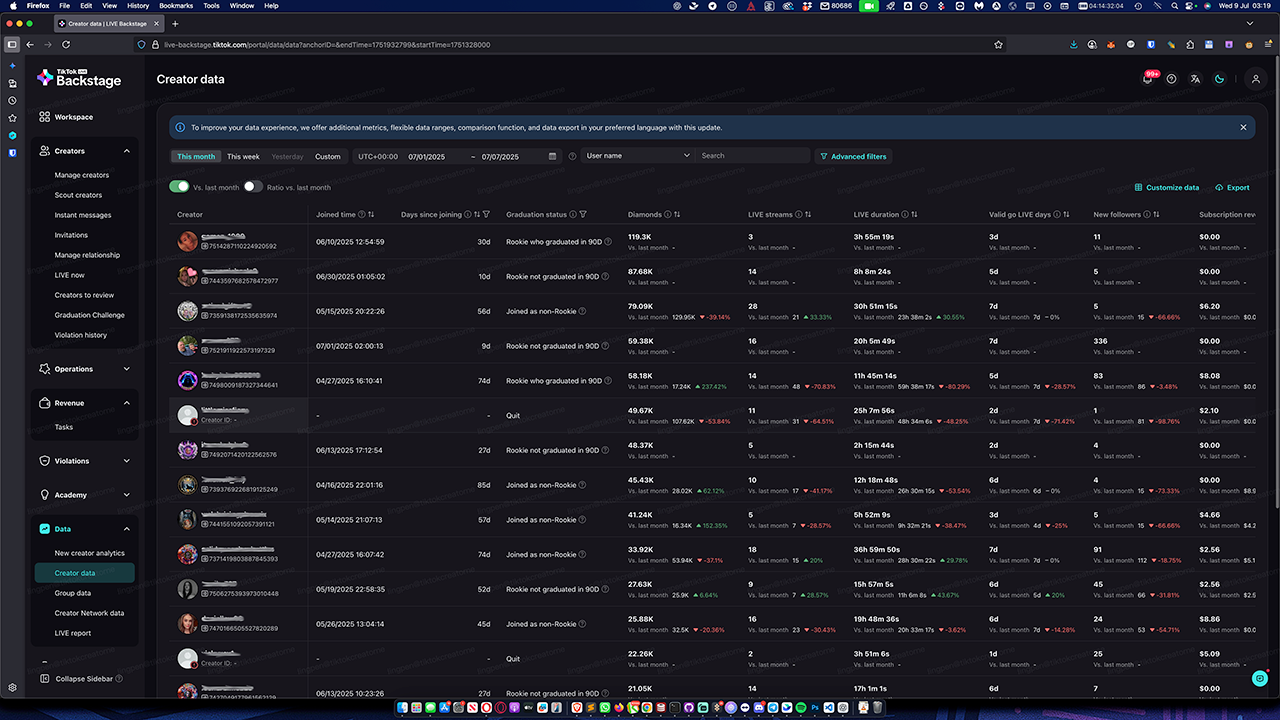
Task: Open the user profile icon
Action: [1256, 80]
